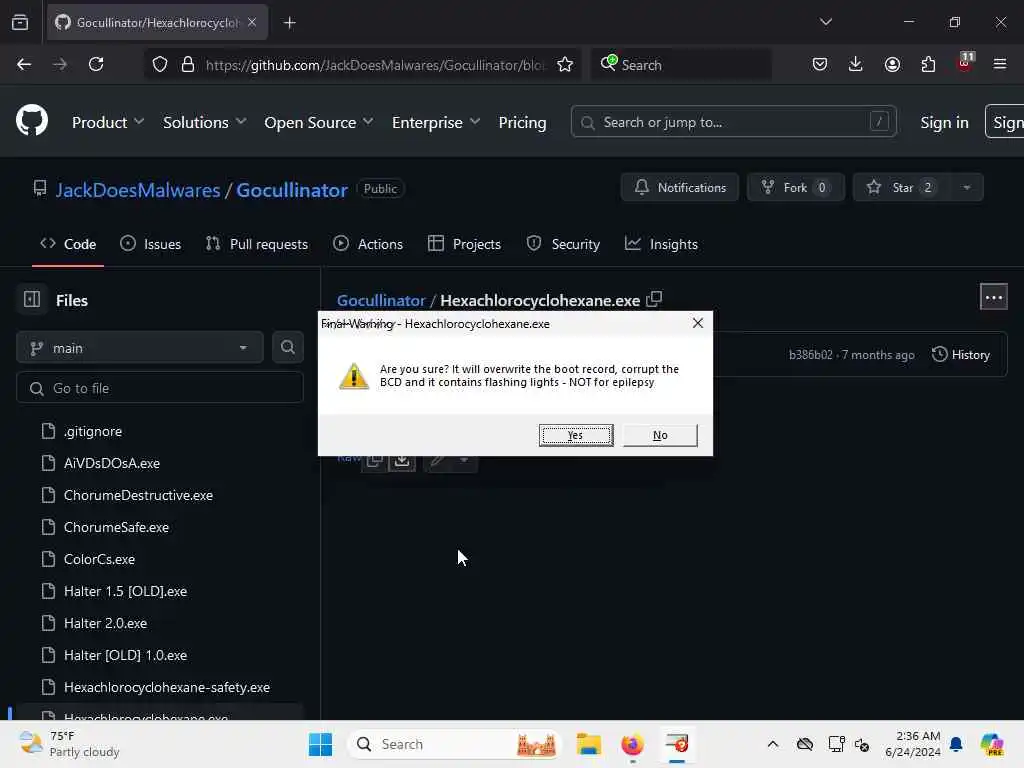Click the History link
This screenshot has width=1024, height=768.
click(961, 355)
